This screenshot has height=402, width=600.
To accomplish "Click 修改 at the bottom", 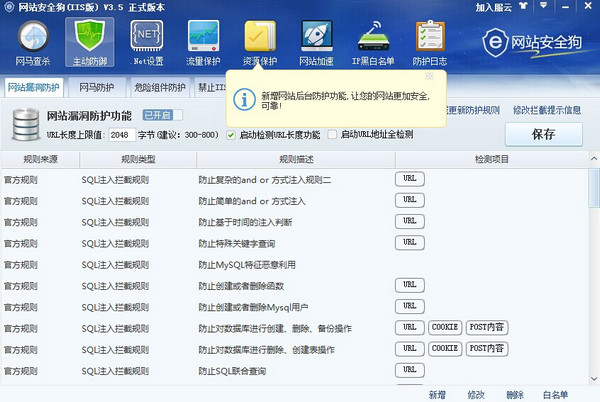I will (x=476, y=395).
